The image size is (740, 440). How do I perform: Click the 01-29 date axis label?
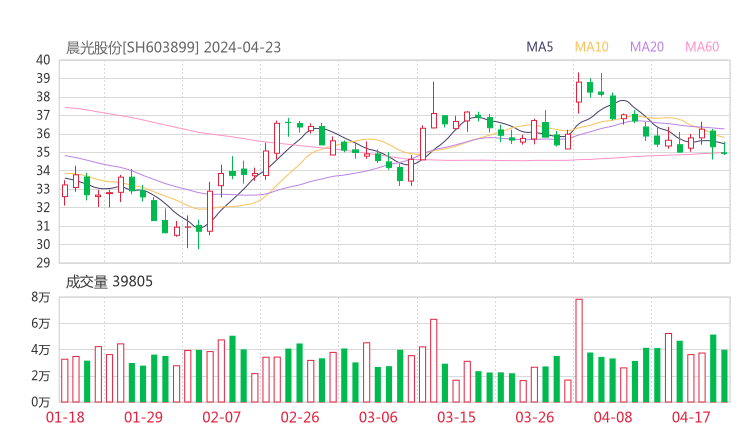coord(143,417)
